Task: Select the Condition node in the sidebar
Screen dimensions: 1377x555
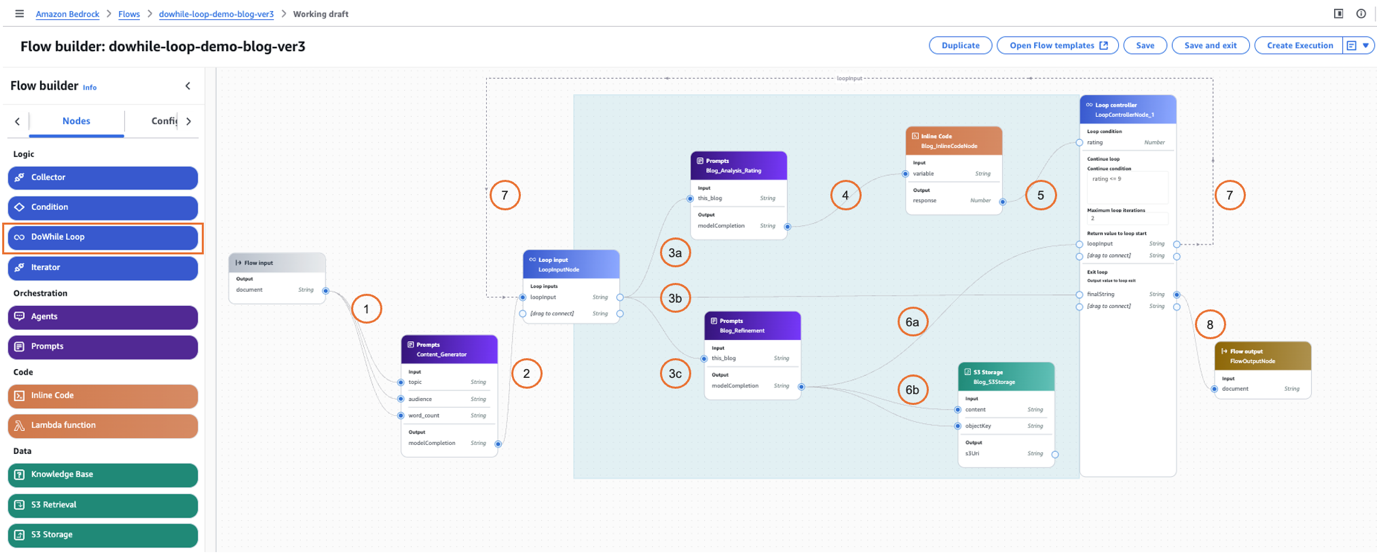Action: (x=103, y=208)
